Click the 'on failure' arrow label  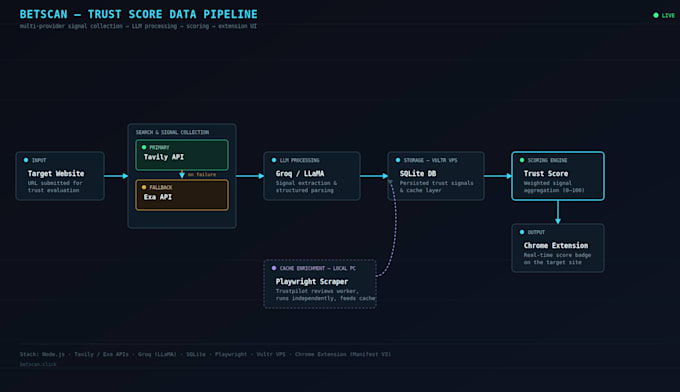[202, 174]
